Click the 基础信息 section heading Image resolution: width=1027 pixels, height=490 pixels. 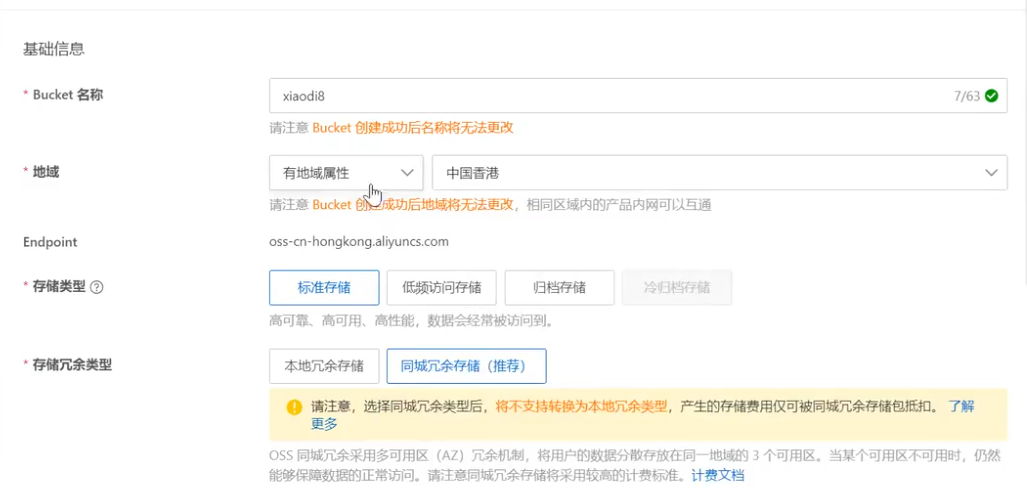coord(54,48)
